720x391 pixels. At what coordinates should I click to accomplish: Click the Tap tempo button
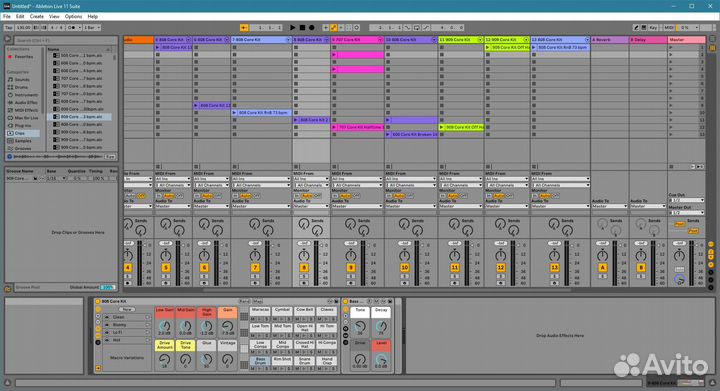[8, 28]
